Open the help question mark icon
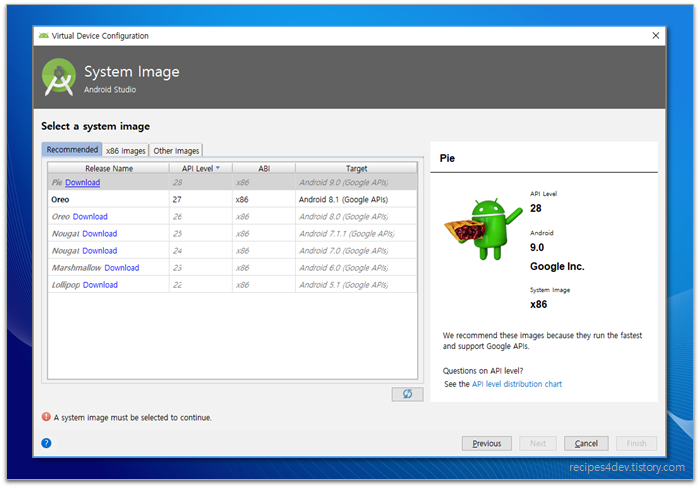The width and height of the screenshot is (700, 489). tap(46, 443)
